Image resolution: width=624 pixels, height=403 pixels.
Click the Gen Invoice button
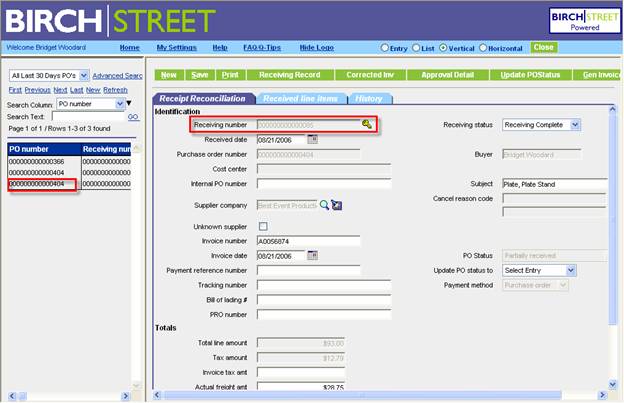pyautogui.click(x=597, y=75)
